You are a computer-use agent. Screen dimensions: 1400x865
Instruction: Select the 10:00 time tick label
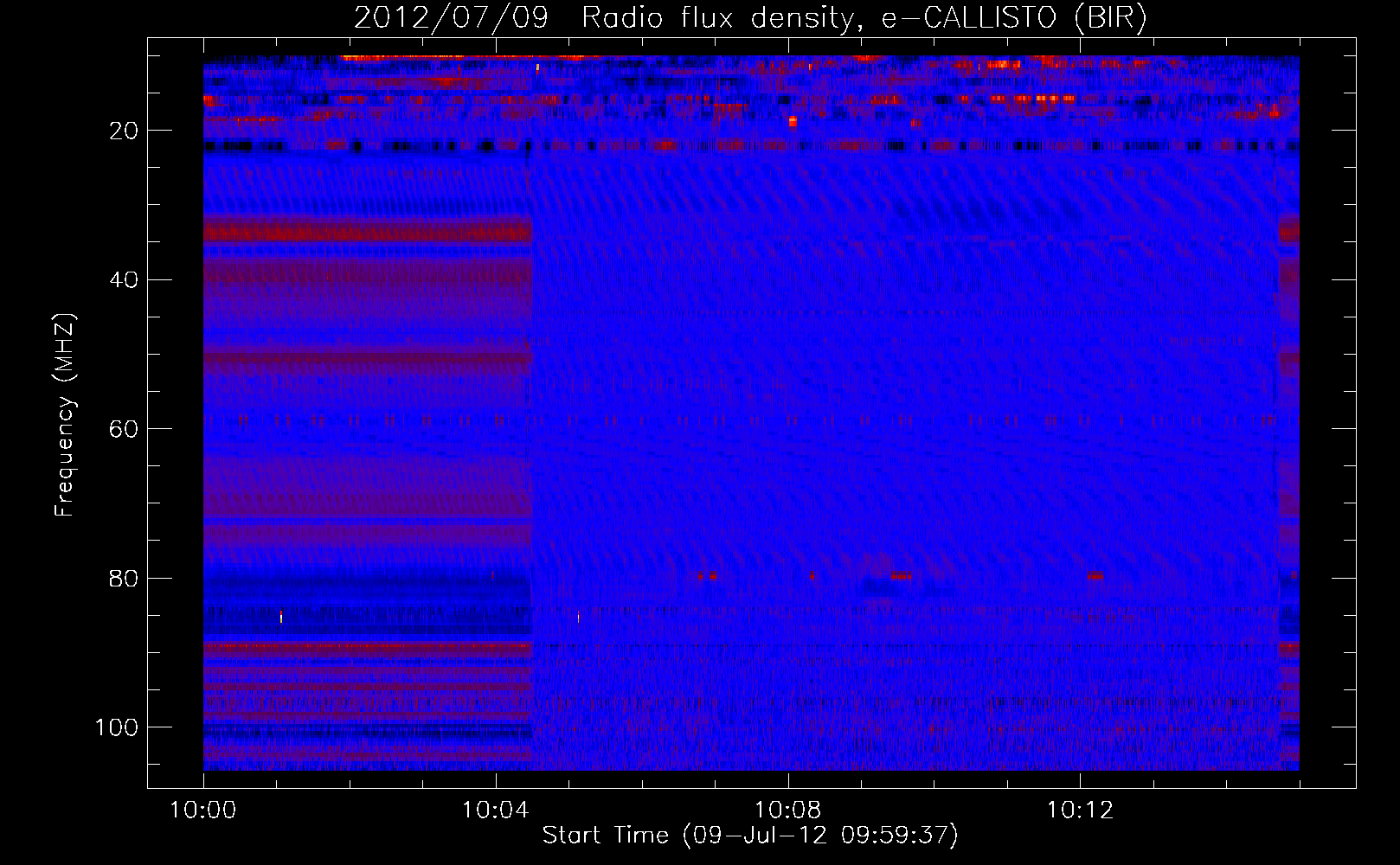pos(203,811)
